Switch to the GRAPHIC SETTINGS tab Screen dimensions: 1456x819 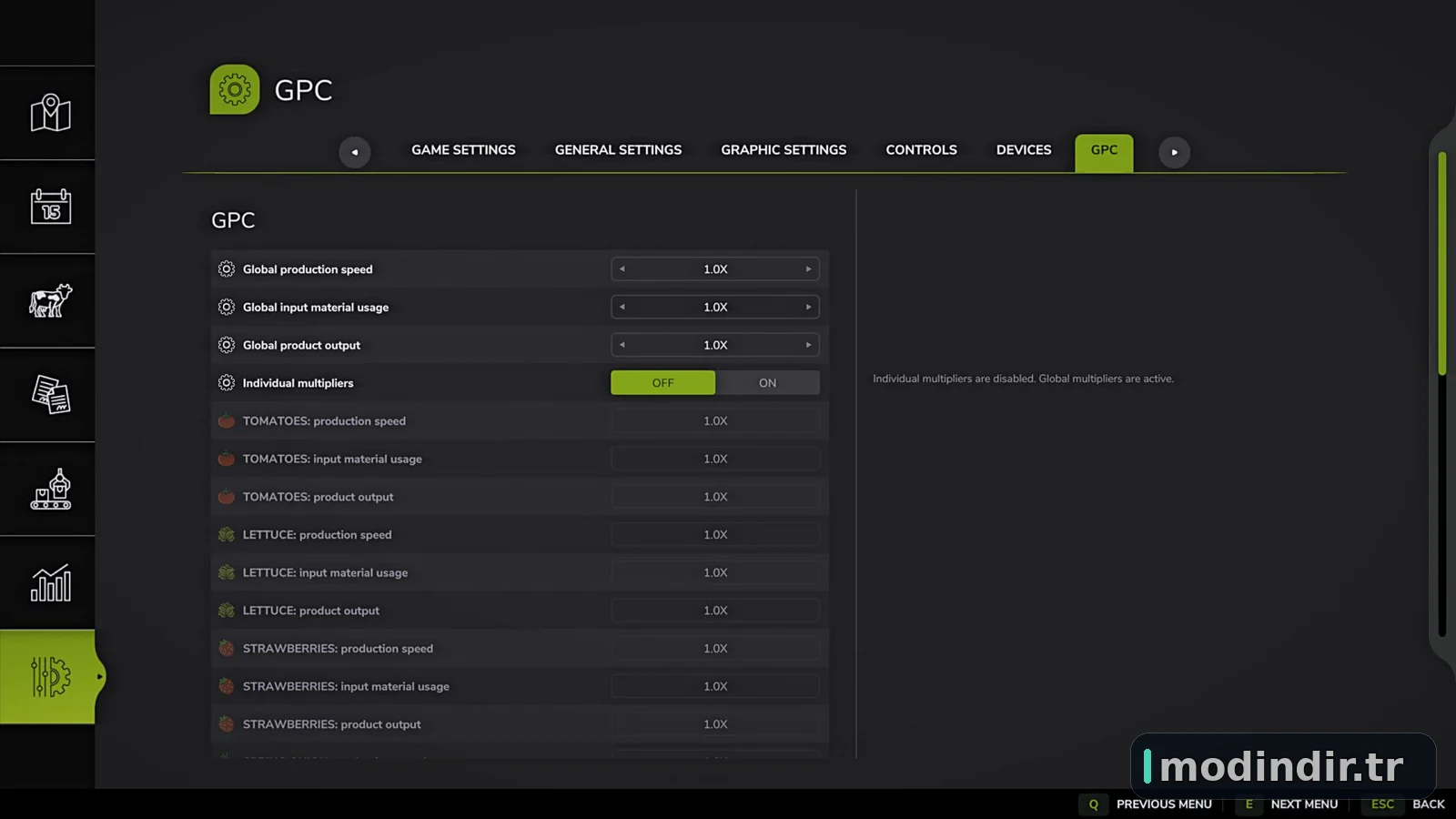pos(784,150)
